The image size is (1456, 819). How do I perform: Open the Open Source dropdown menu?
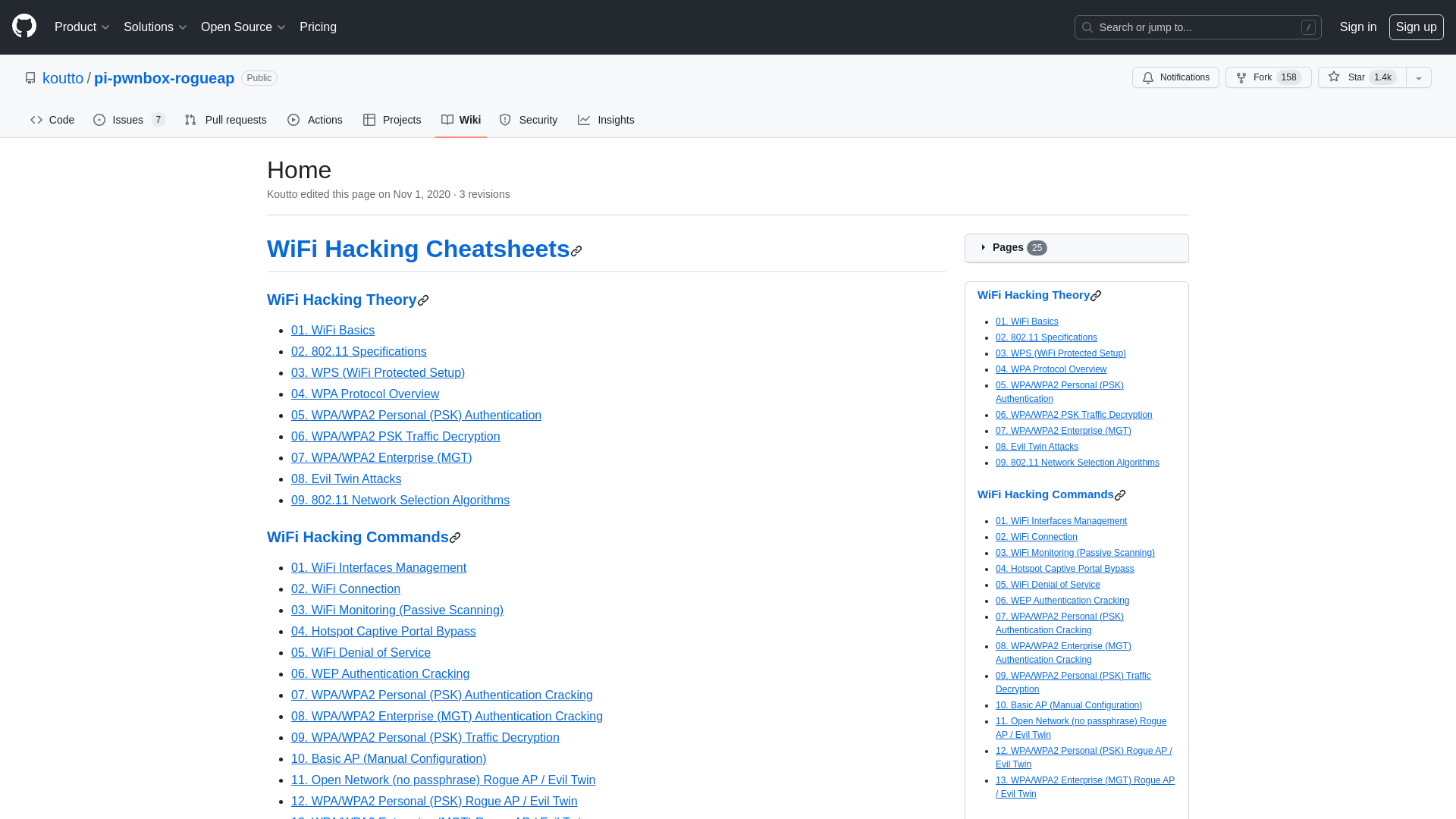243,27
